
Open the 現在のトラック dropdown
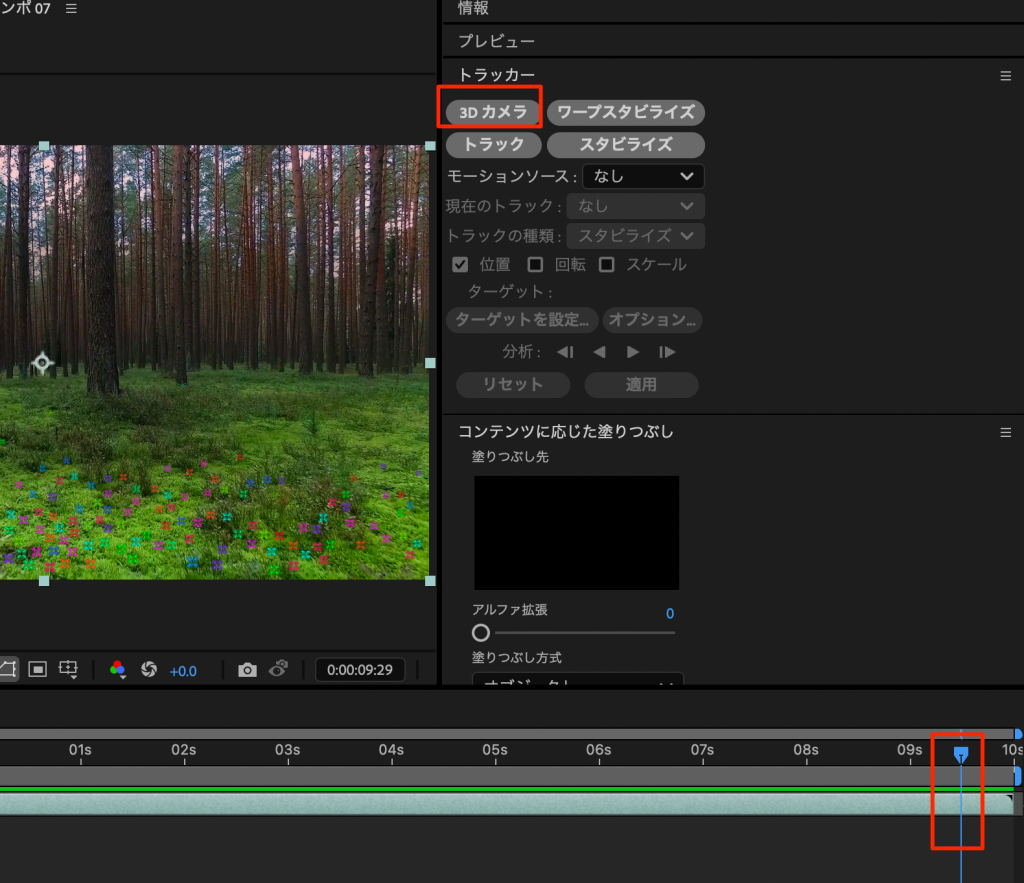[635, 206]
